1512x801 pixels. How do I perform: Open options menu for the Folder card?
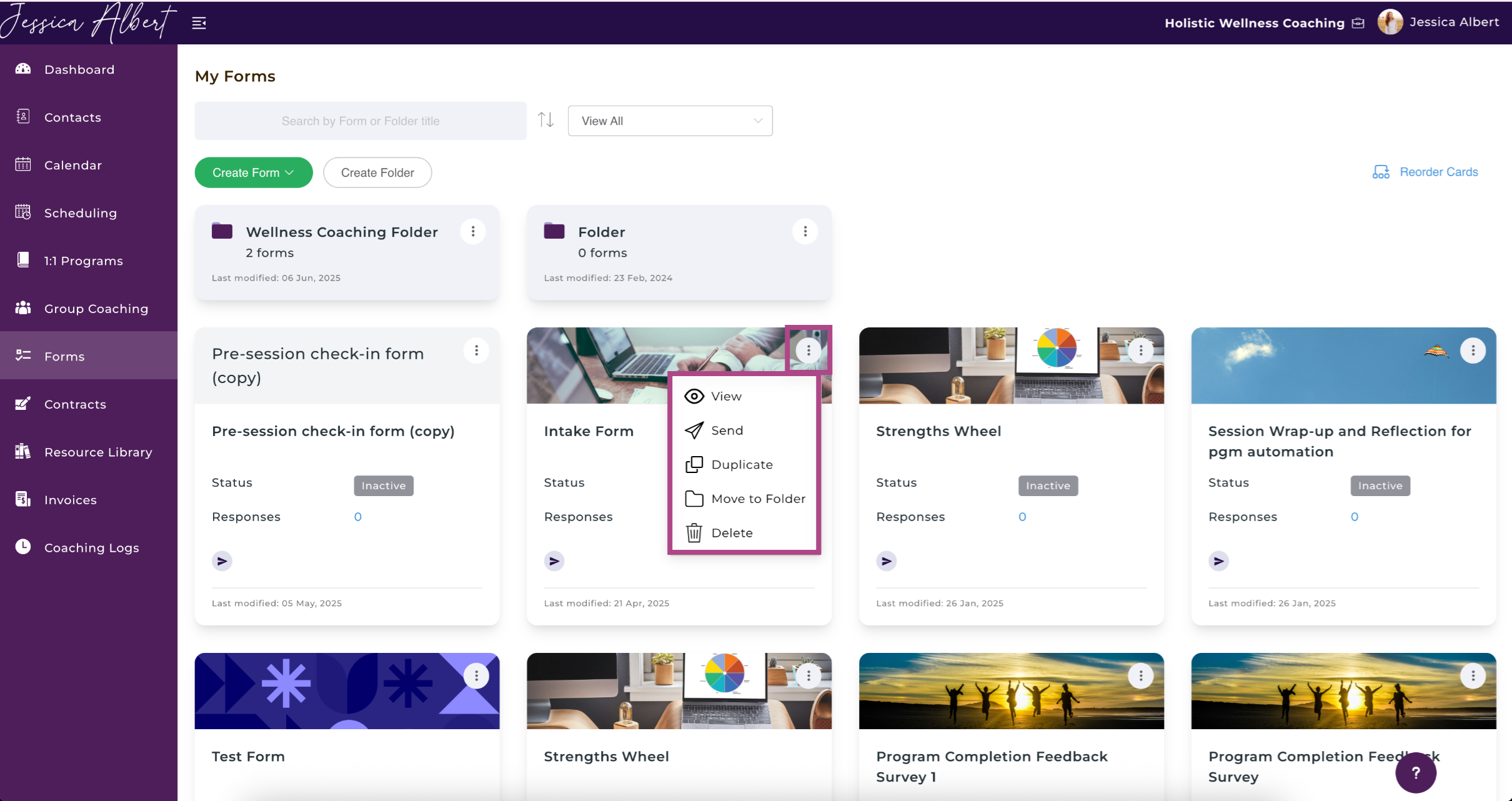pyautogui.click(x=805, y=232)
